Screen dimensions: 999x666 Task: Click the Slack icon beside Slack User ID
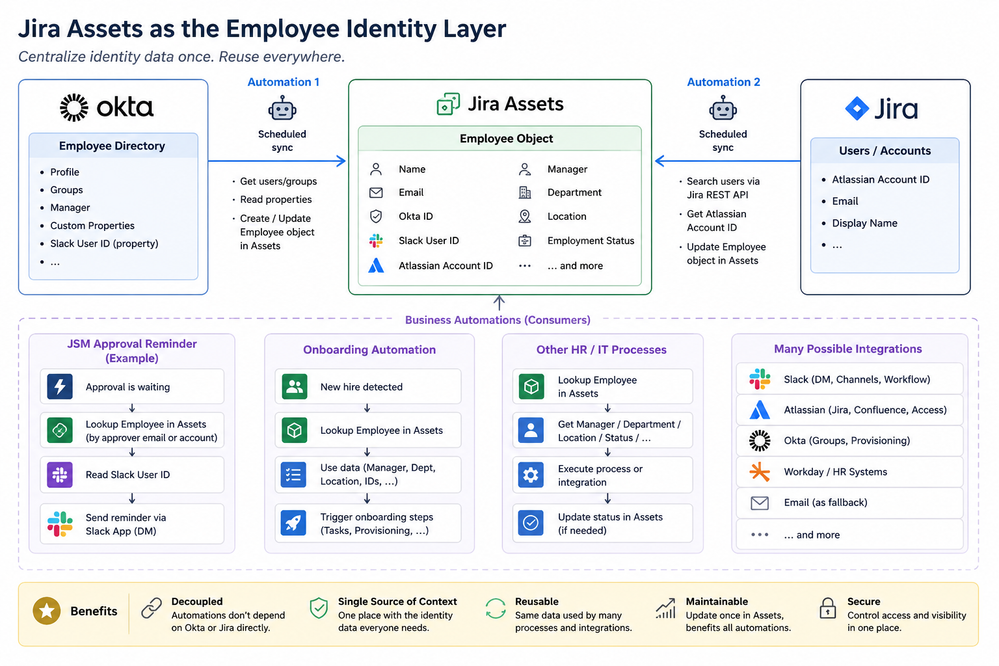376,240
